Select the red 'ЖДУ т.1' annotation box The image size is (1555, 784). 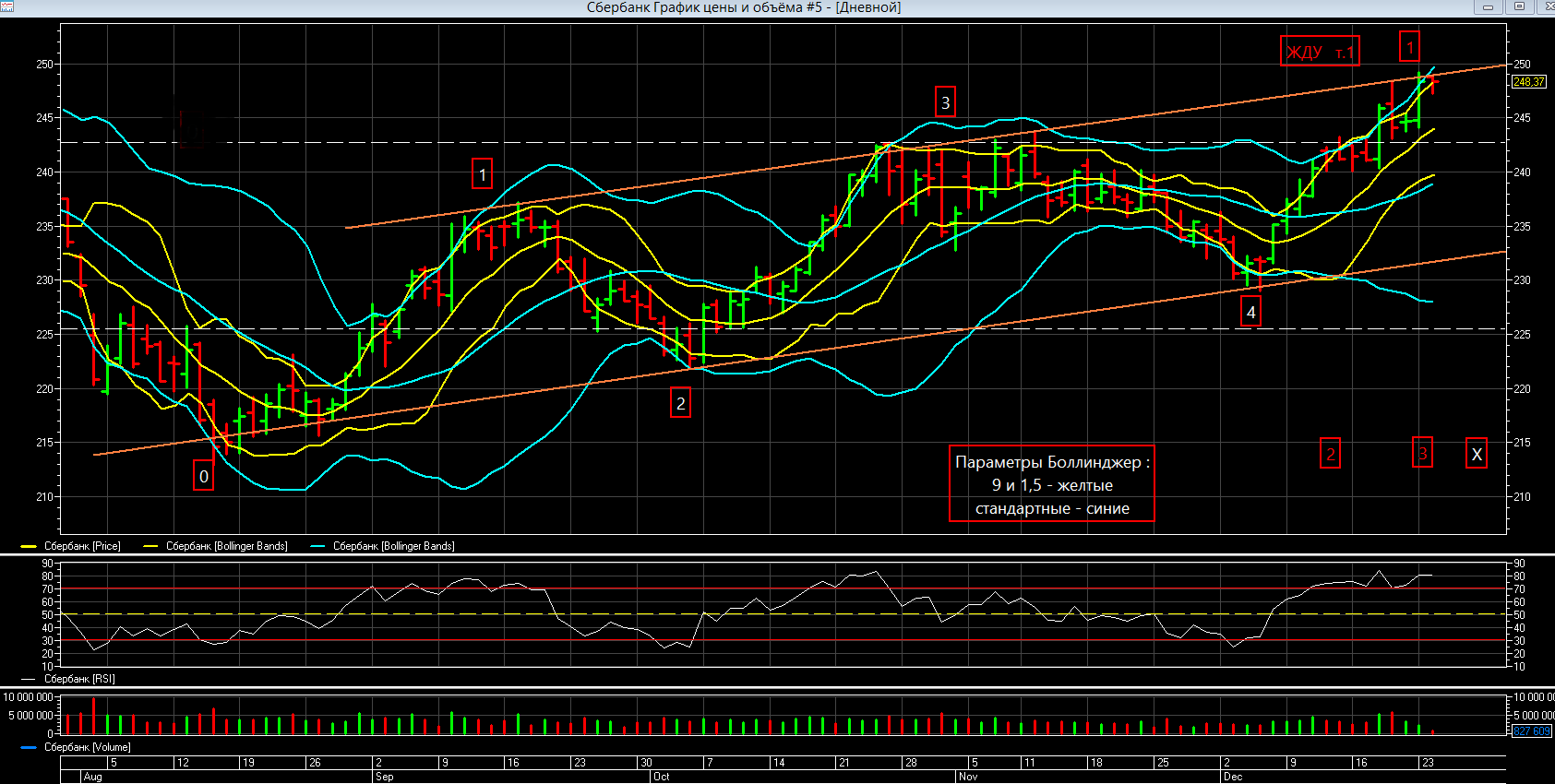[x=1319, y=52]
